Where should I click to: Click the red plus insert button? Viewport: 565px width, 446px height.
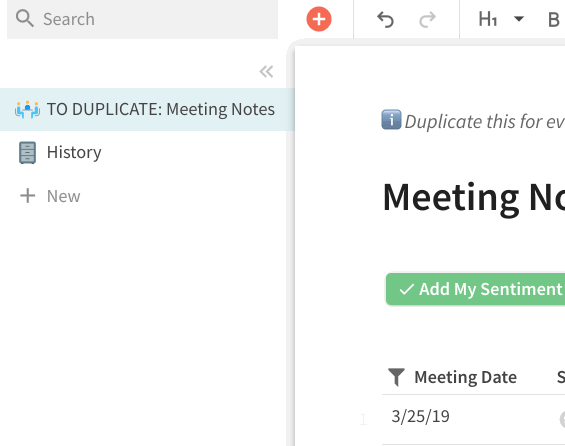click(x=319, y=19)
